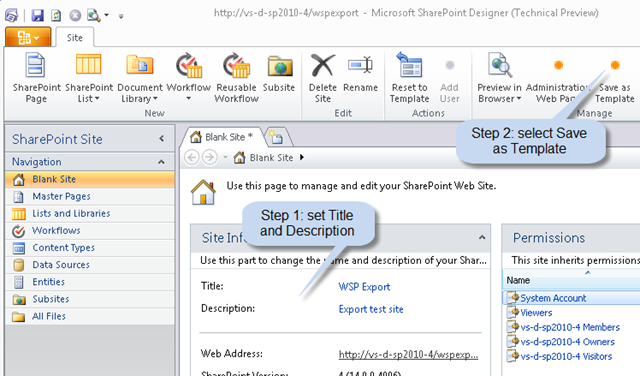640x376 pixels.
Task: Open the SharePoint List dropdown
Action: pyautogui.click(x=89, y=78)
